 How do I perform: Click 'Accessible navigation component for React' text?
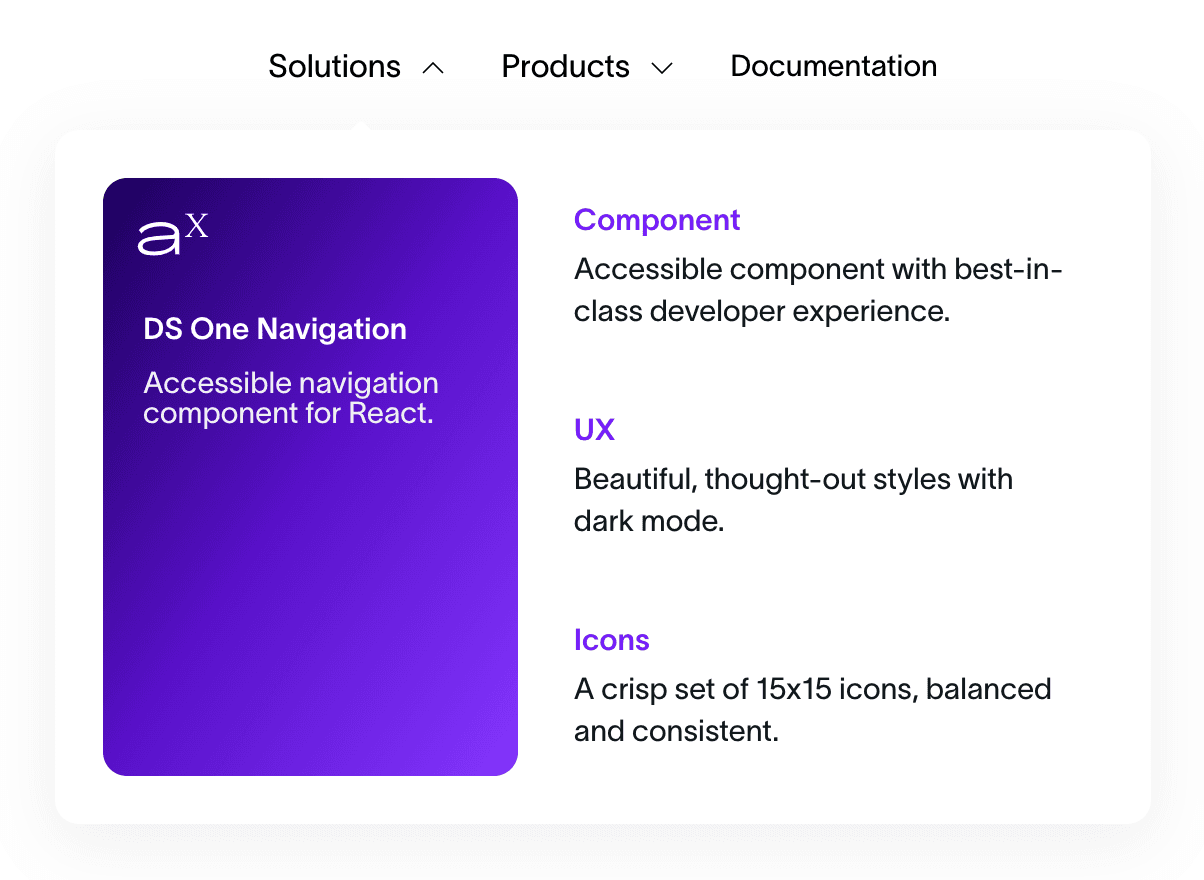[x=290, y=398]
